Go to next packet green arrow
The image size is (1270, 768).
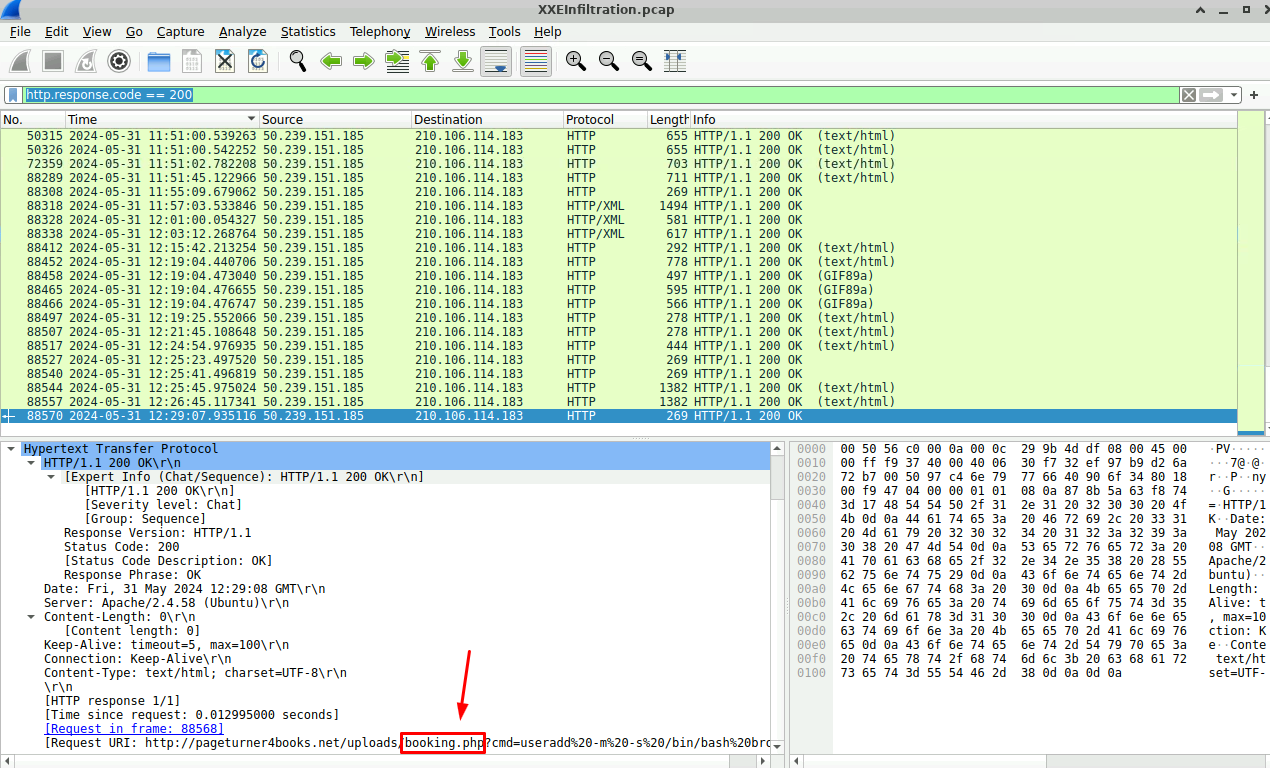[364, 61]
